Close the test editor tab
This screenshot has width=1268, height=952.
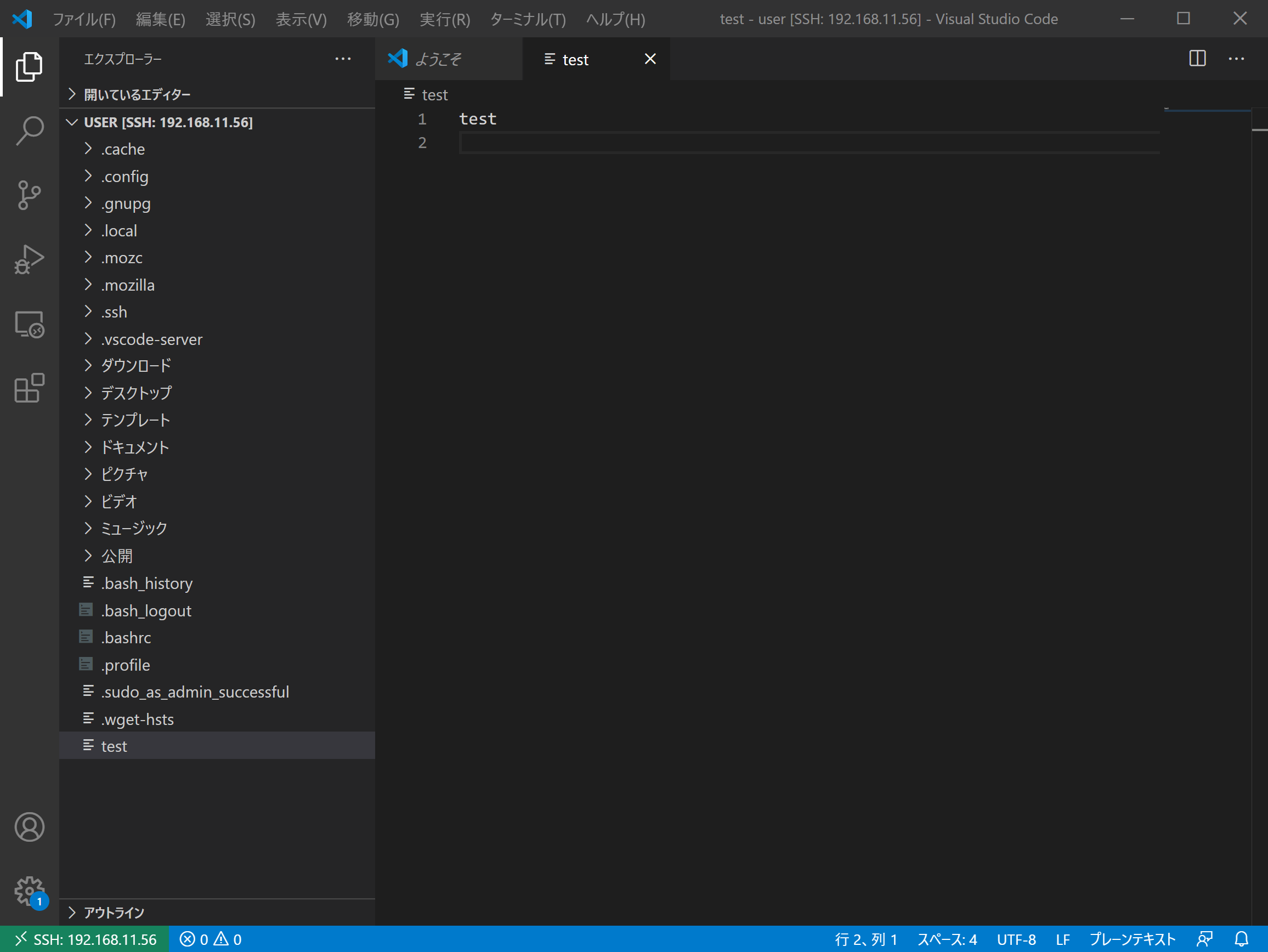click(x=649, y=59)
